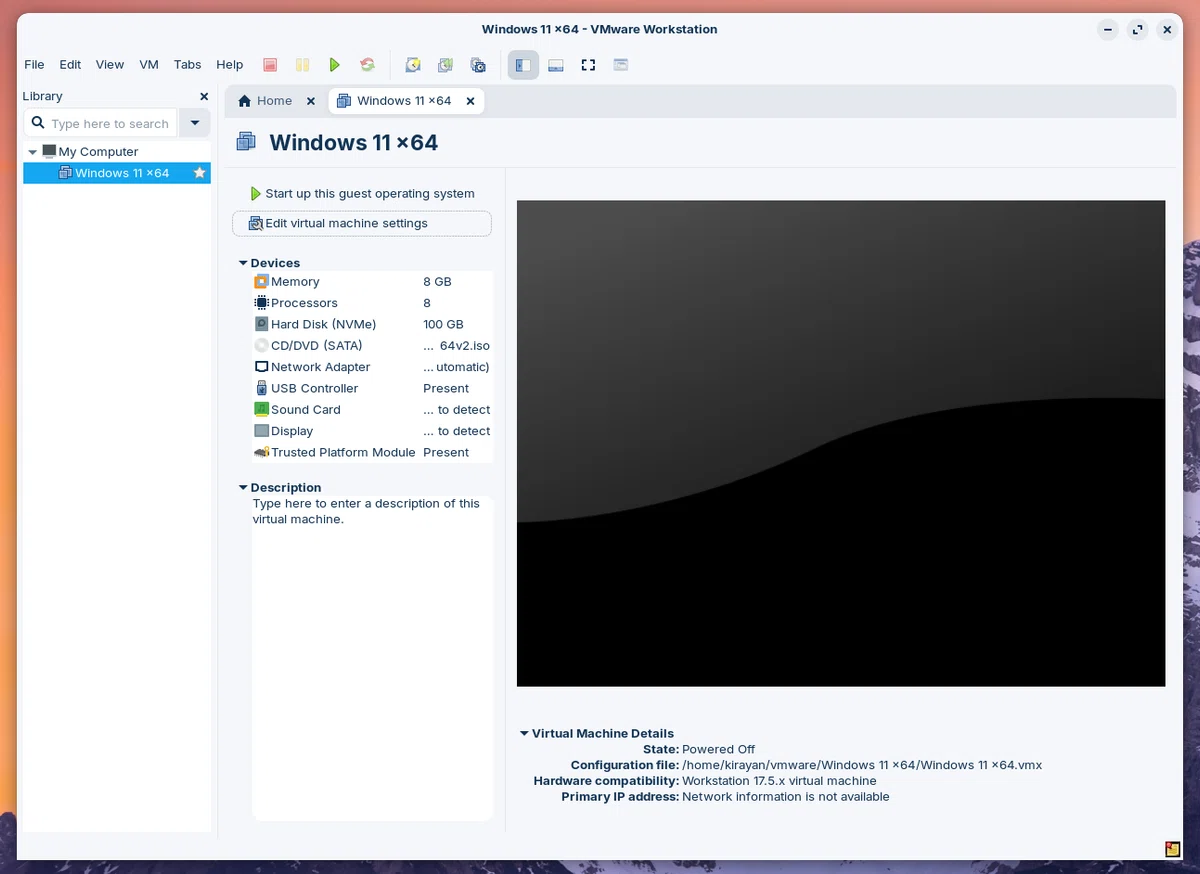Click the home icon in the Home tab
The width and height of the screenshot is (1200, 874).
tap(244, 101)
